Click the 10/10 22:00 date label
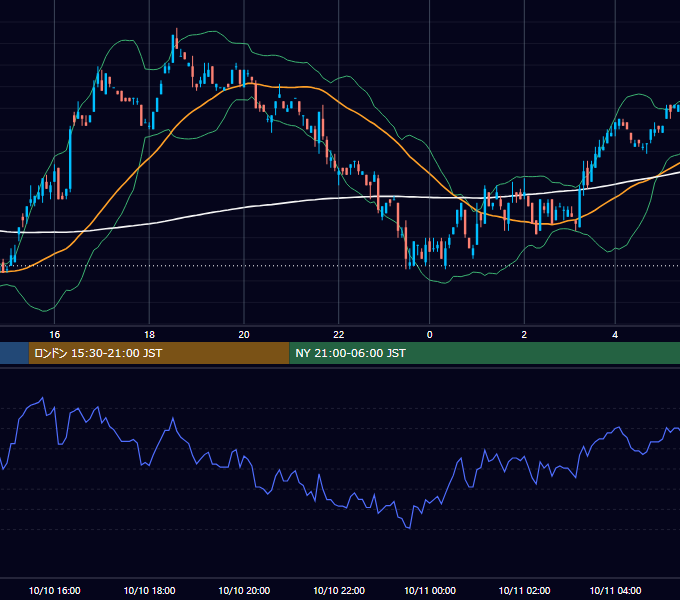 (x=339, y=590)
